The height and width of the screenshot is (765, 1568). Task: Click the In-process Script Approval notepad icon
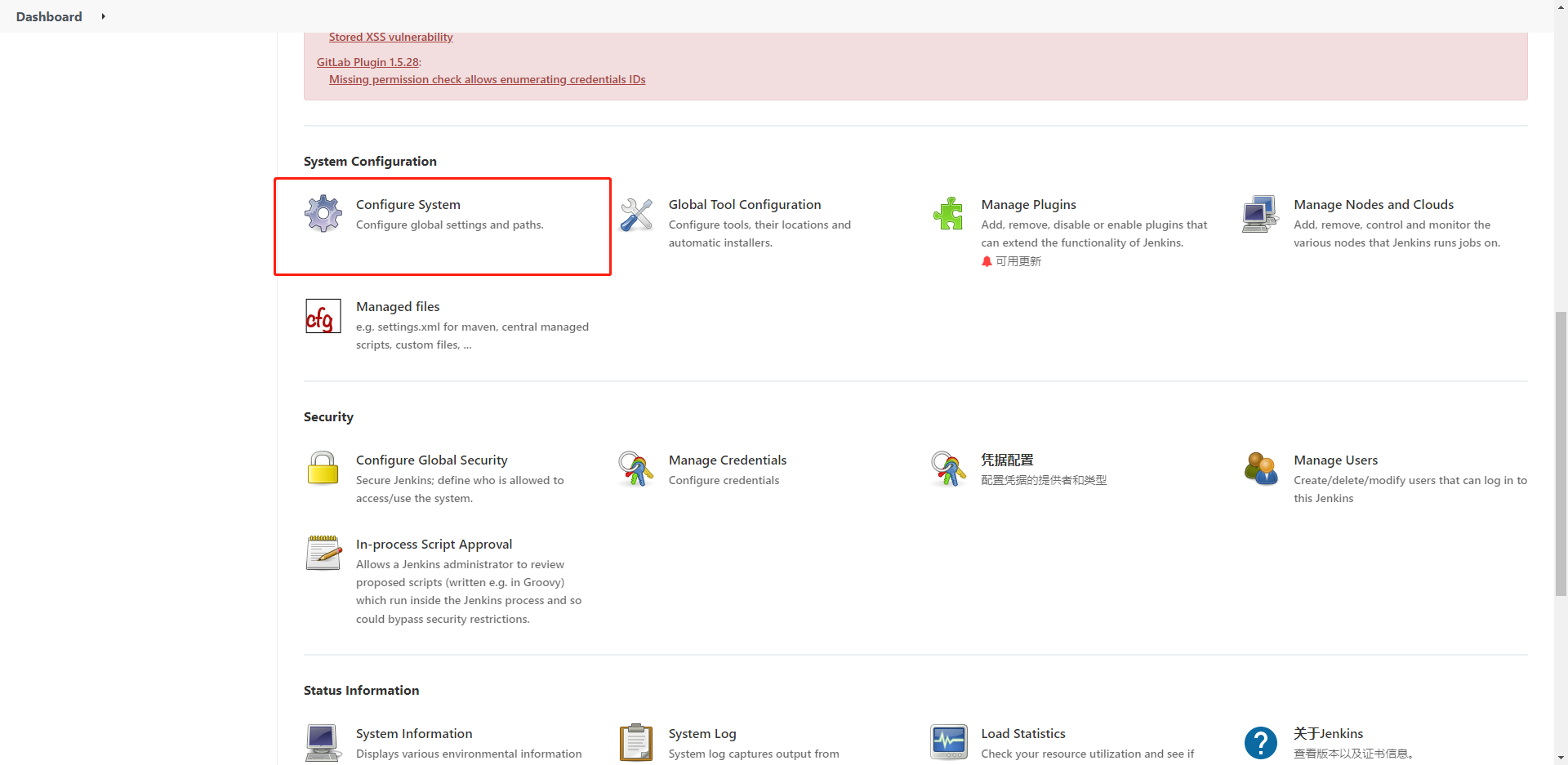tap(323, 554)
